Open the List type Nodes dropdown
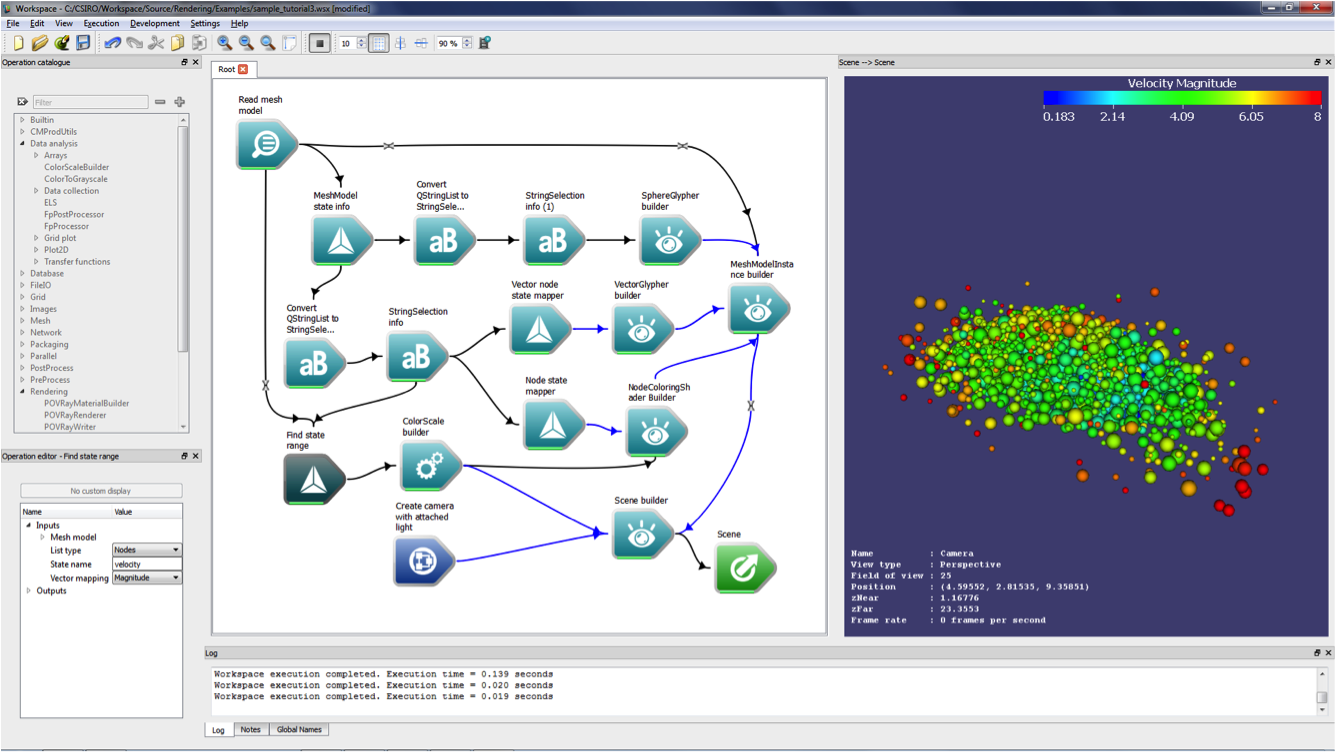 tap(146, 550)
